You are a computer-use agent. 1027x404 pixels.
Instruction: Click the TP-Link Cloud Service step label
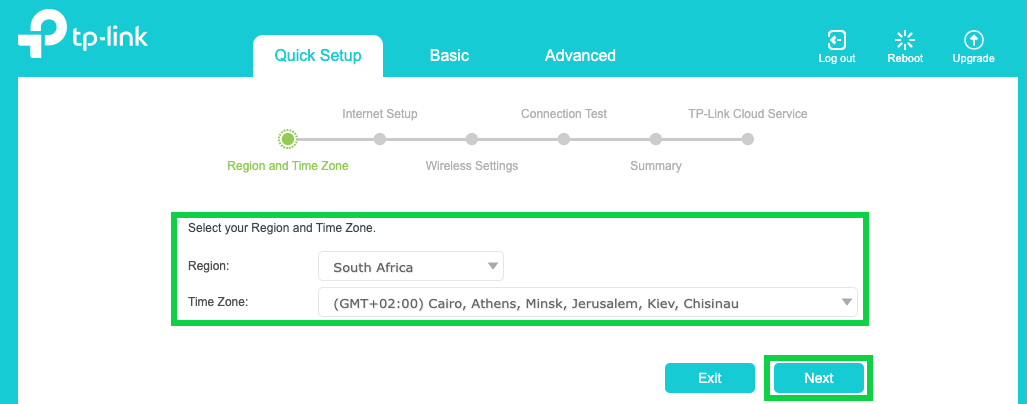tap(747, 114)
